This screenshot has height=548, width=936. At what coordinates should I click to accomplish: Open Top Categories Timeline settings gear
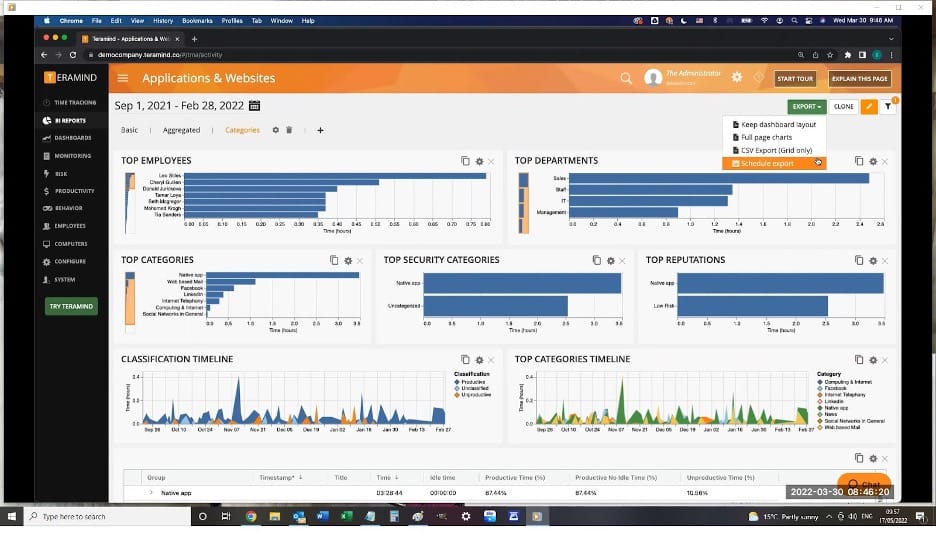pyautogui.click(x=873, y=359)
